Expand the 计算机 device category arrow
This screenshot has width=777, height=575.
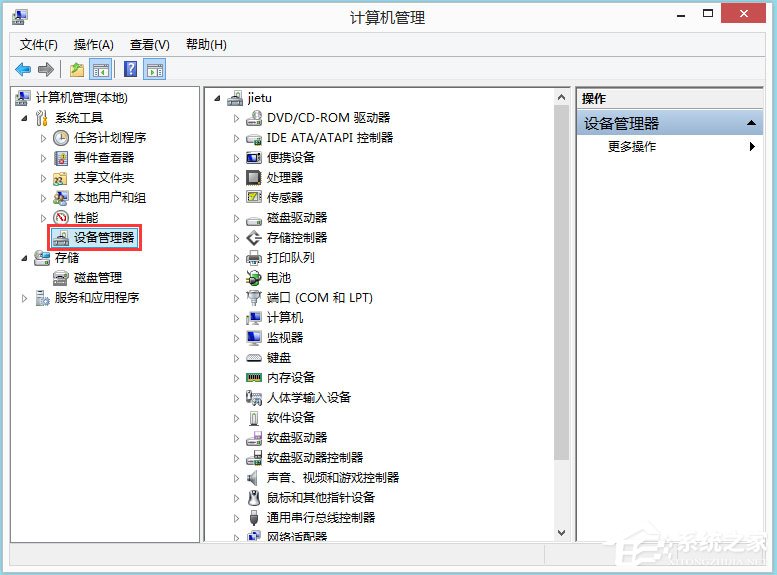click(236, 318)
